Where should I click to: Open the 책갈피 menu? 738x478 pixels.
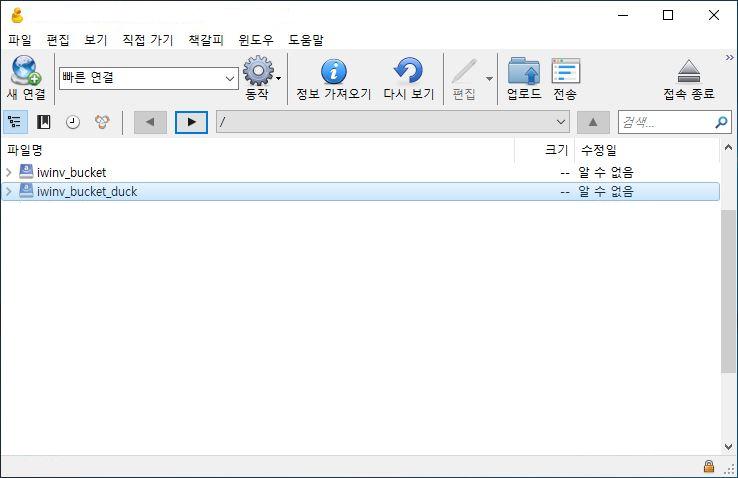[x=206, y=40]
